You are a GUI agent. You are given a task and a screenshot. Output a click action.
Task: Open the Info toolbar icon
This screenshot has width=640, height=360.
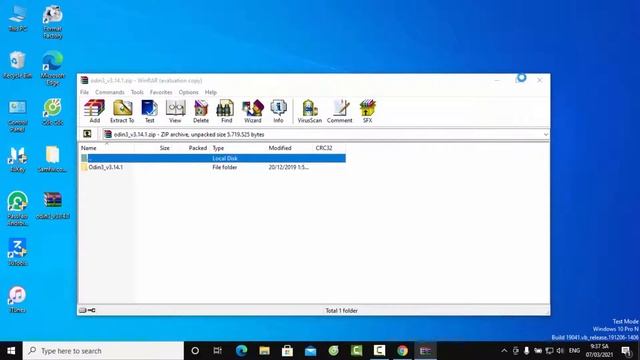pos(278,111)
